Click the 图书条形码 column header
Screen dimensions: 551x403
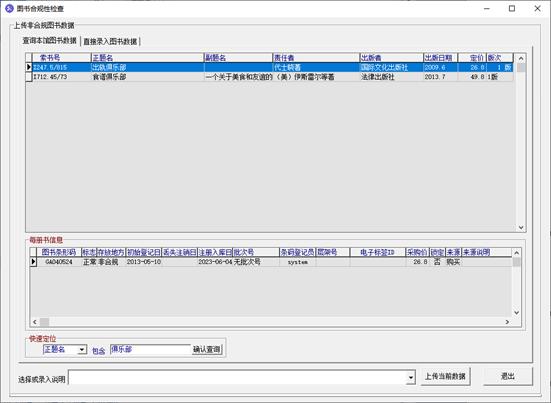pyautogui.click(x=59, y=252)
